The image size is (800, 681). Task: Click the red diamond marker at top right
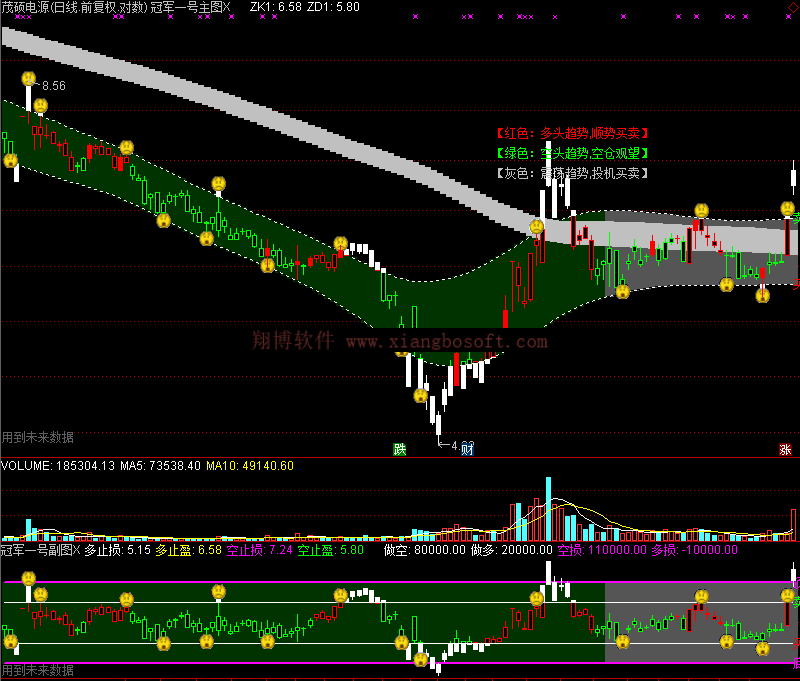tap(794, 9)
